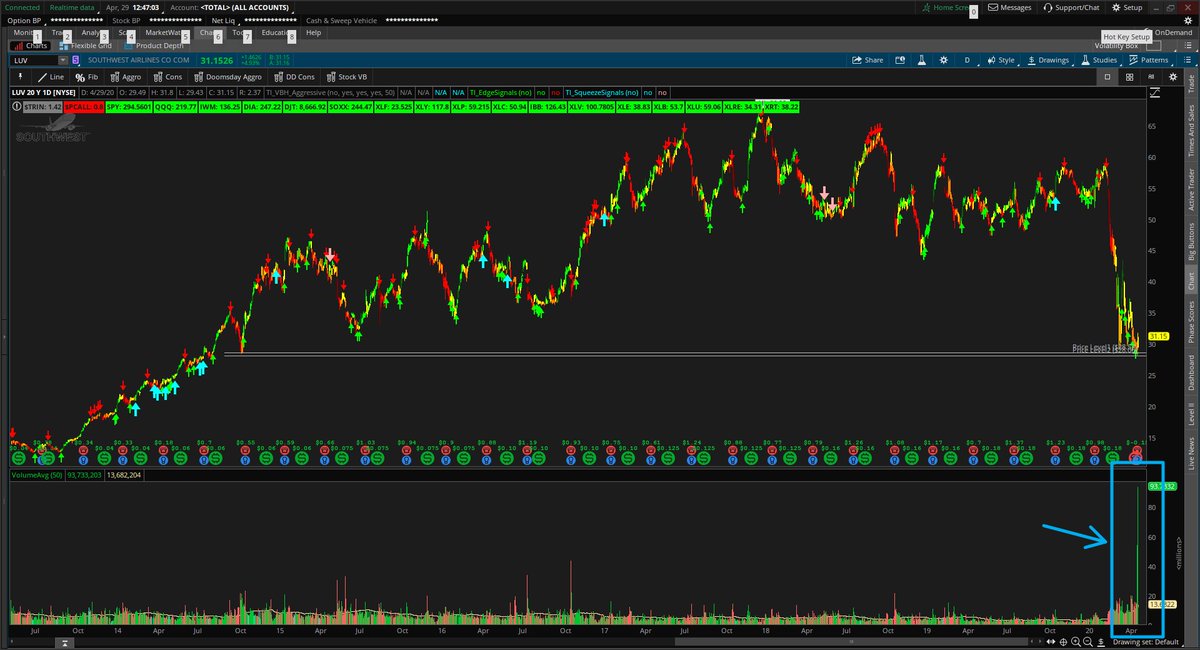Click the info icon before $TRIN label

coord(16,106)
